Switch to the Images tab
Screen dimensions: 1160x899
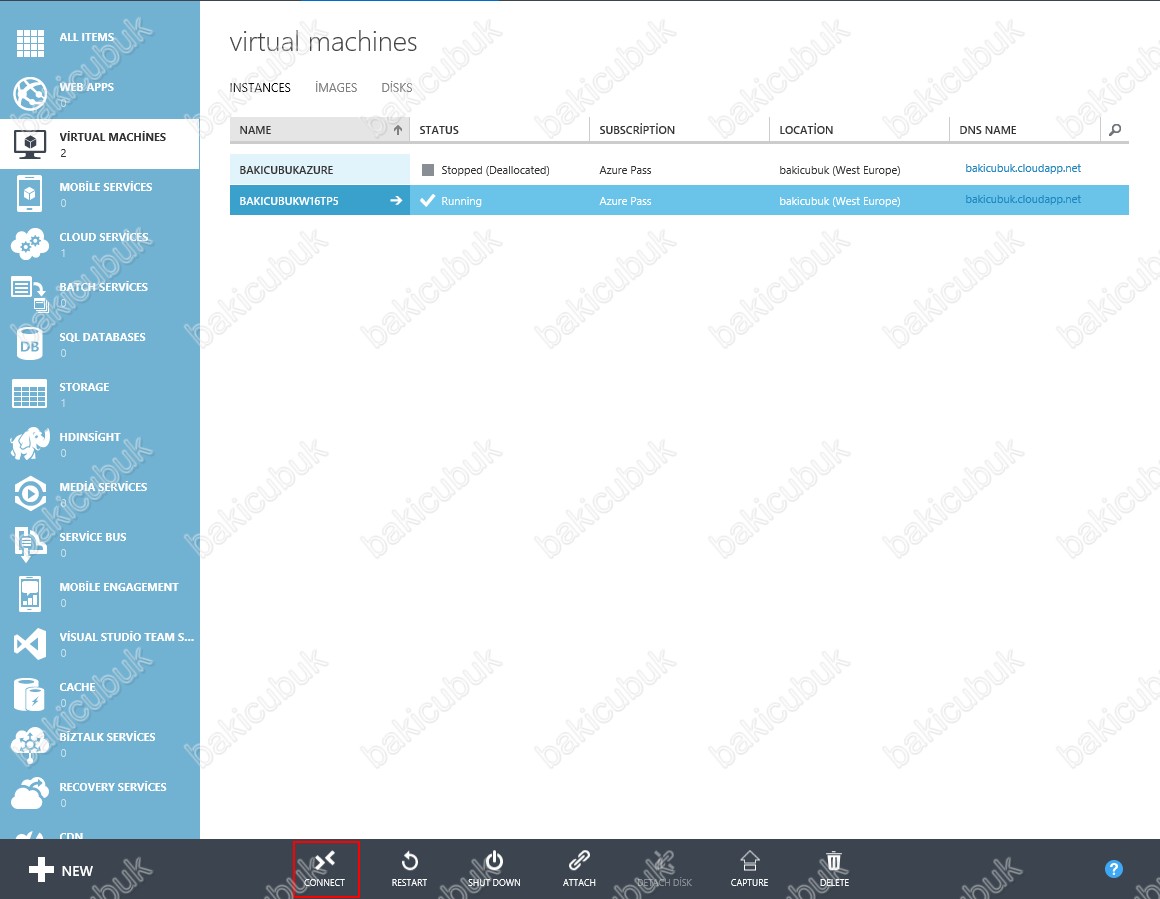coord(336,88)
